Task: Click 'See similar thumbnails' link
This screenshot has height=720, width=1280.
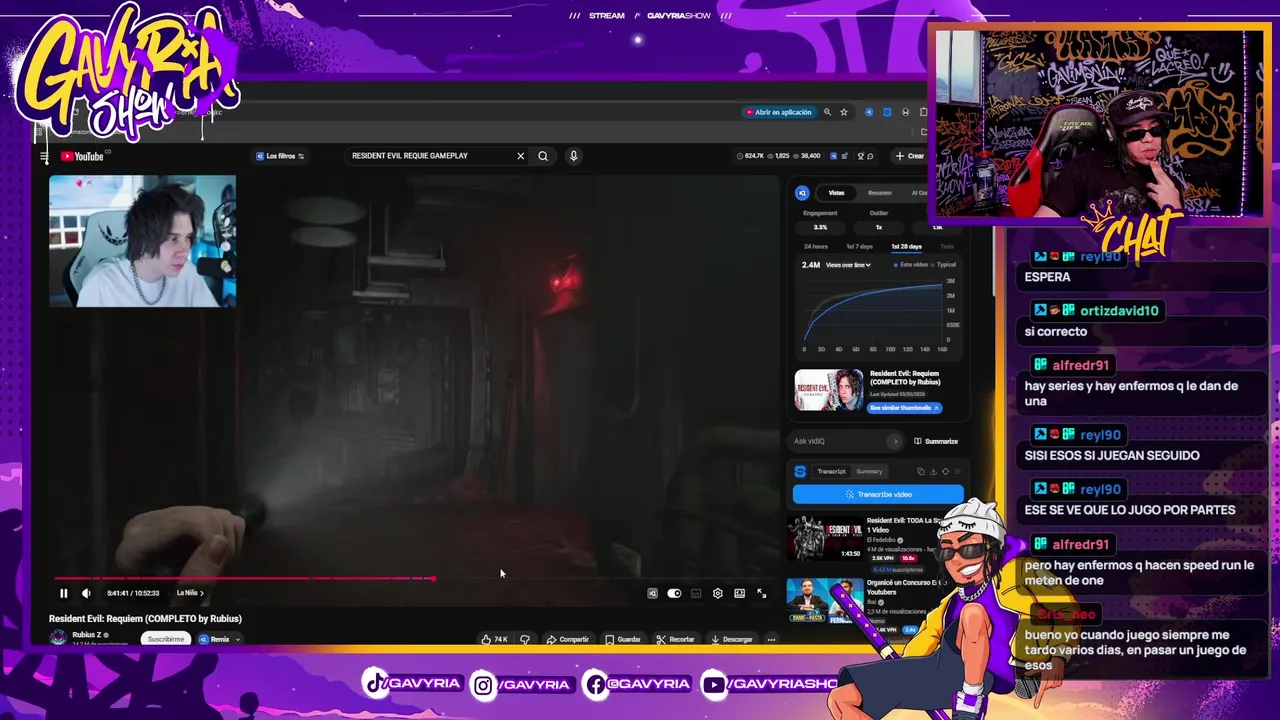Action: (904, 408)
